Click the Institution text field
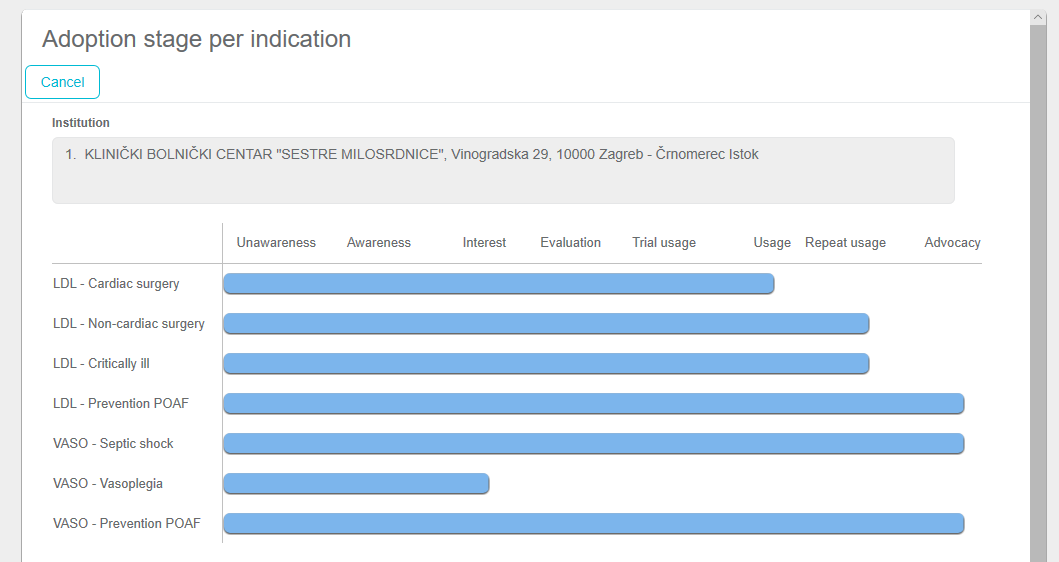The width and height of the screenshot is (1059, 562). pyautogui.click(x=503, y=170)
